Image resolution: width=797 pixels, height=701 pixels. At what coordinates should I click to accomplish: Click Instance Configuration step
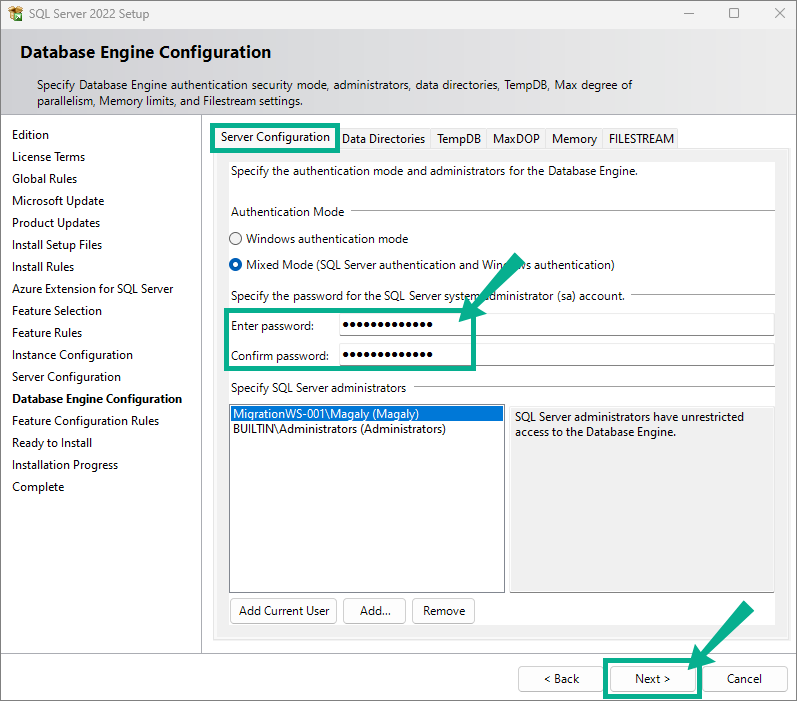click(72, 355)
